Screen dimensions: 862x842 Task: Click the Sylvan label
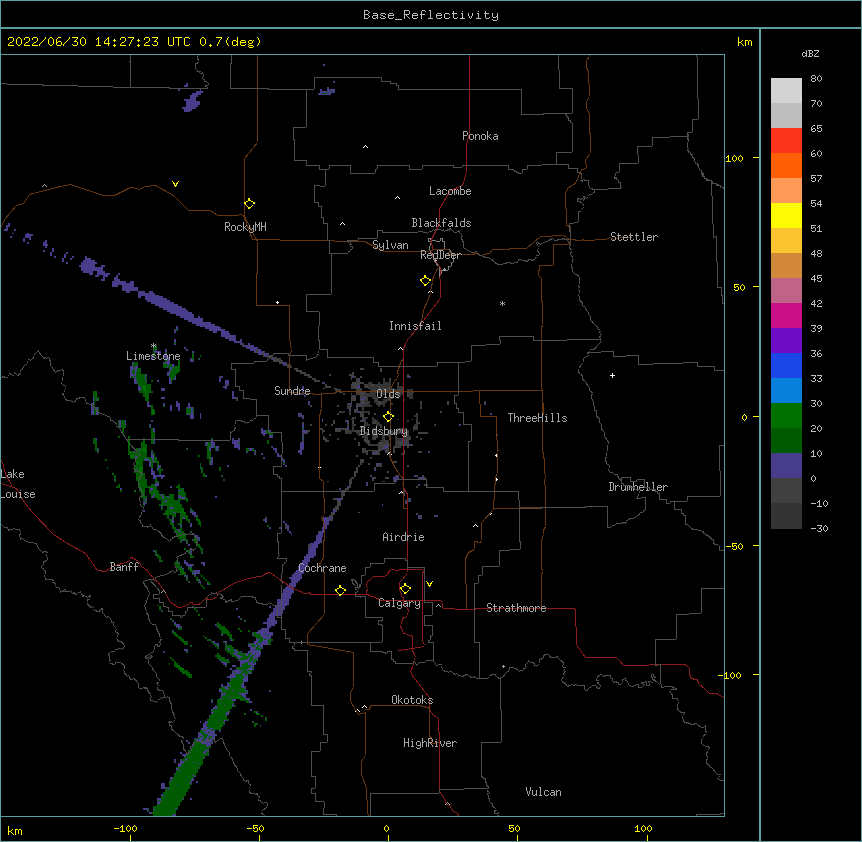390,245
